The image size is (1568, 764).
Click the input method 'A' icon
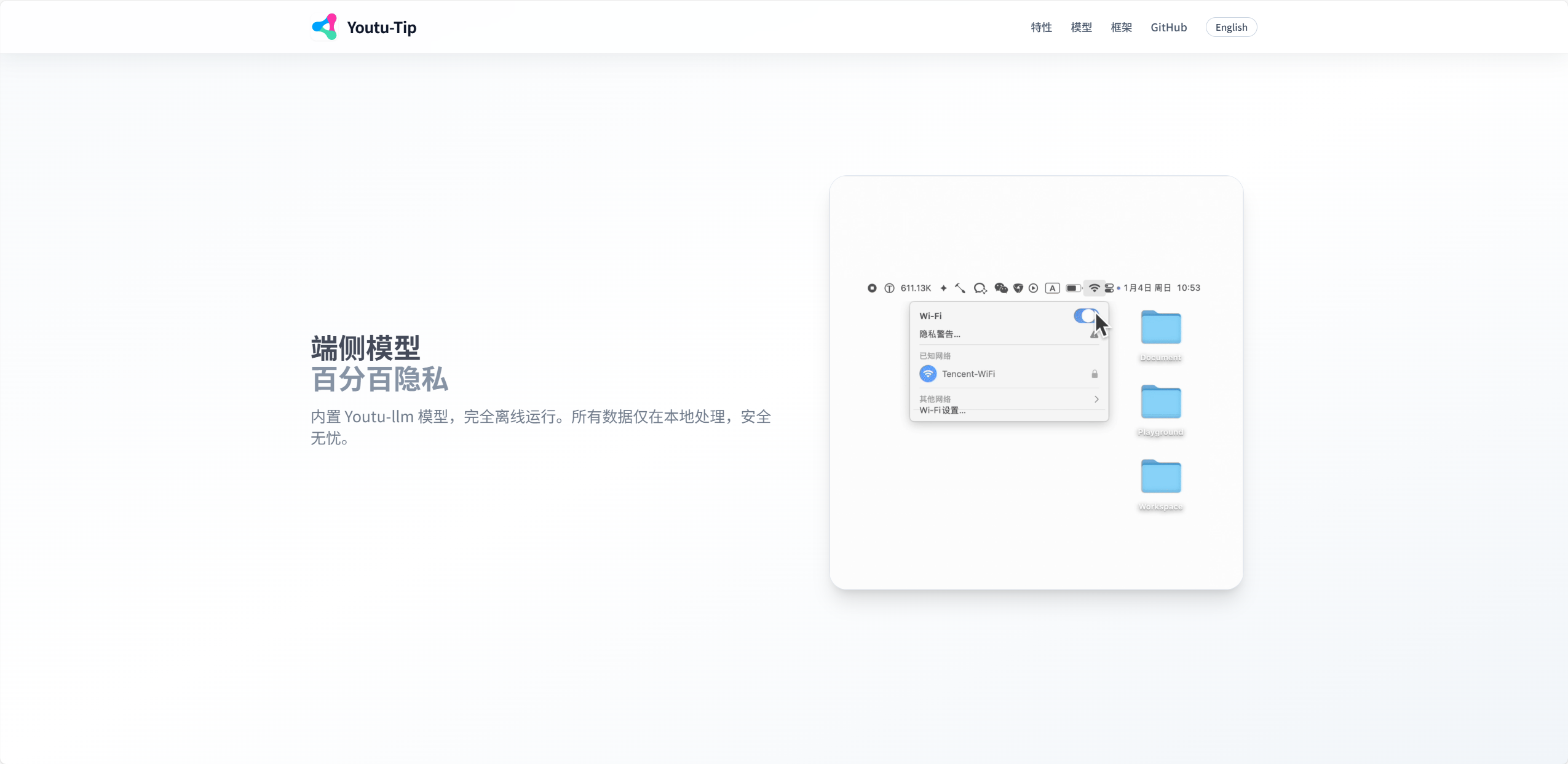pyautogui.click(x=1052, y=288)
